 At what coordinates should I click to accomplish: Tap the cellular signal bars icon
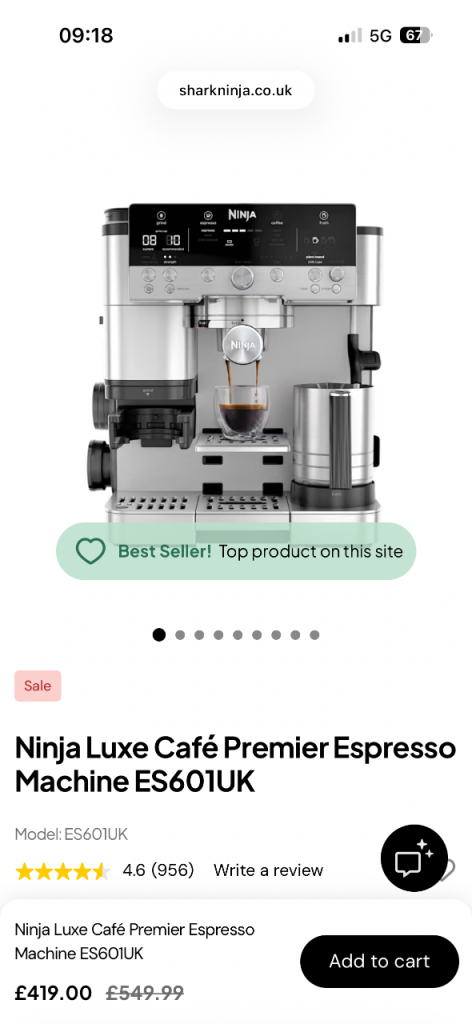[349, 36]
